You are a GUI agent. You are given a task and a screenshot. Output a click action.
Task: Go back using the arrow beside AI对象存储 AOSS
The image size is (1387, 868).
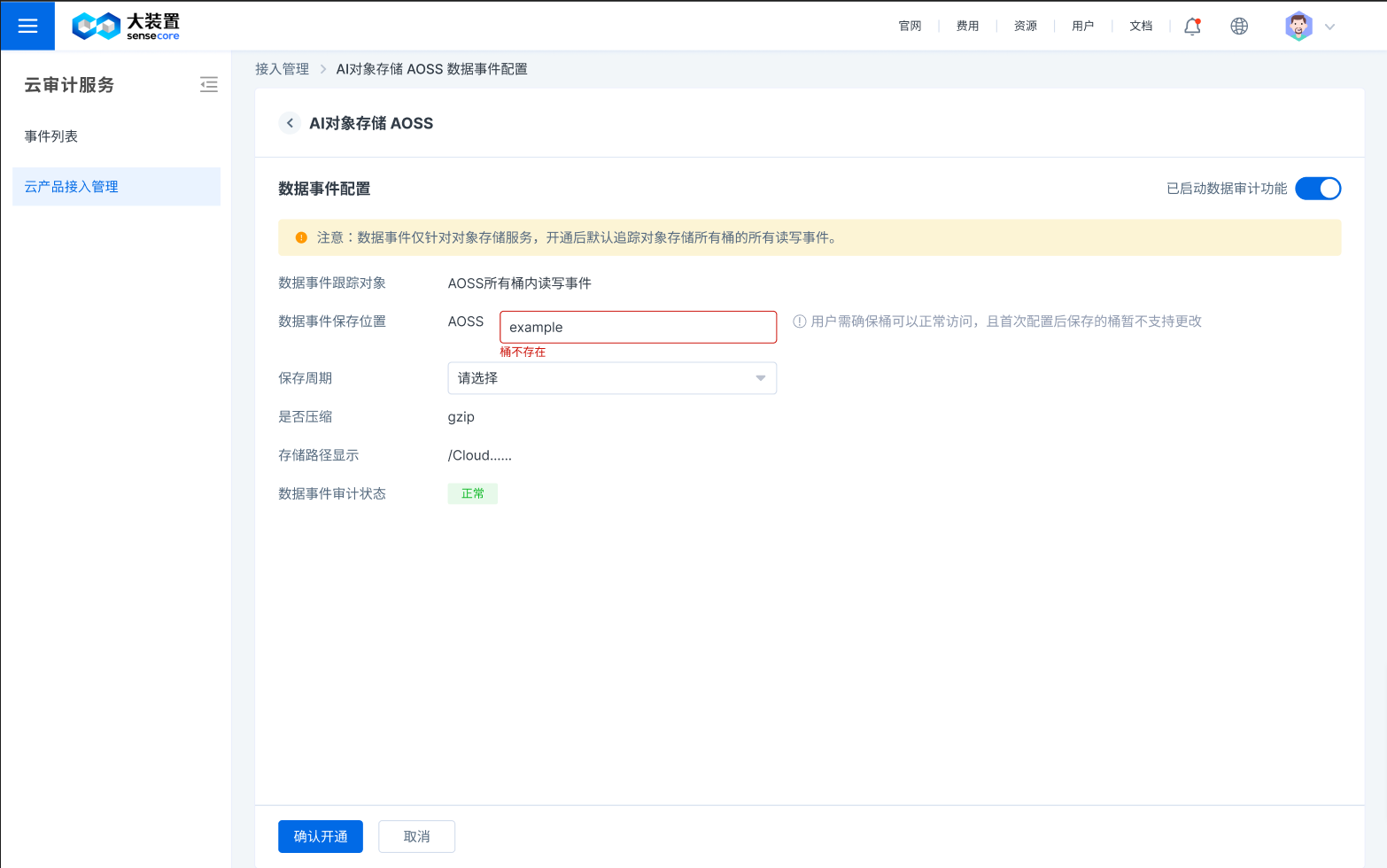(290, 123)
